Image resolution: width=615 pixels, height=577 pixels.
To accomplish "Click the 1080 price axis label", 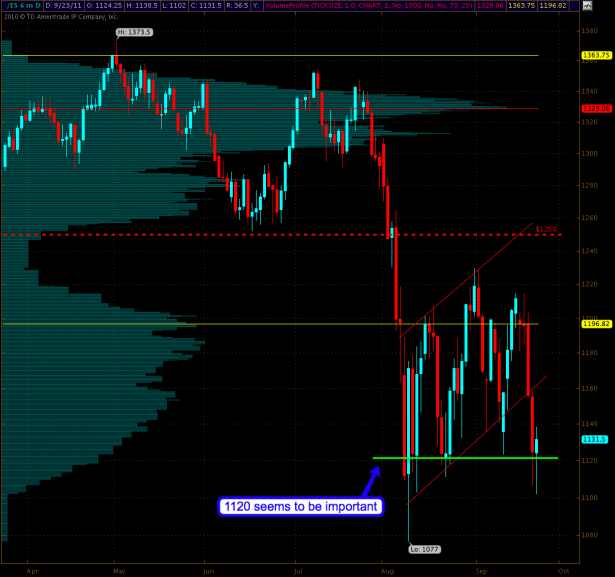I will (590, 535).
